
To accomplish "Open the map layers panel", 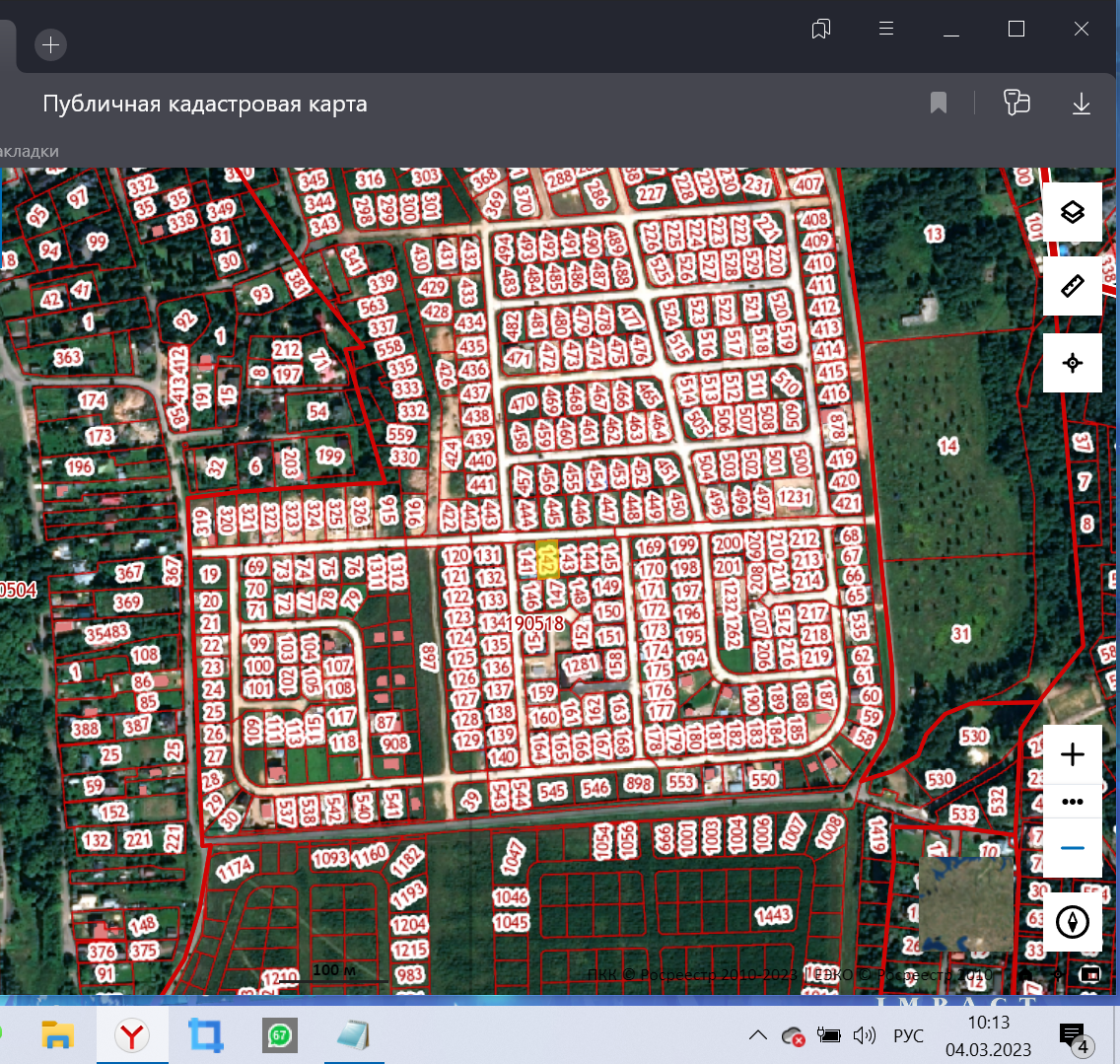I will click(x=1073, y=212).
